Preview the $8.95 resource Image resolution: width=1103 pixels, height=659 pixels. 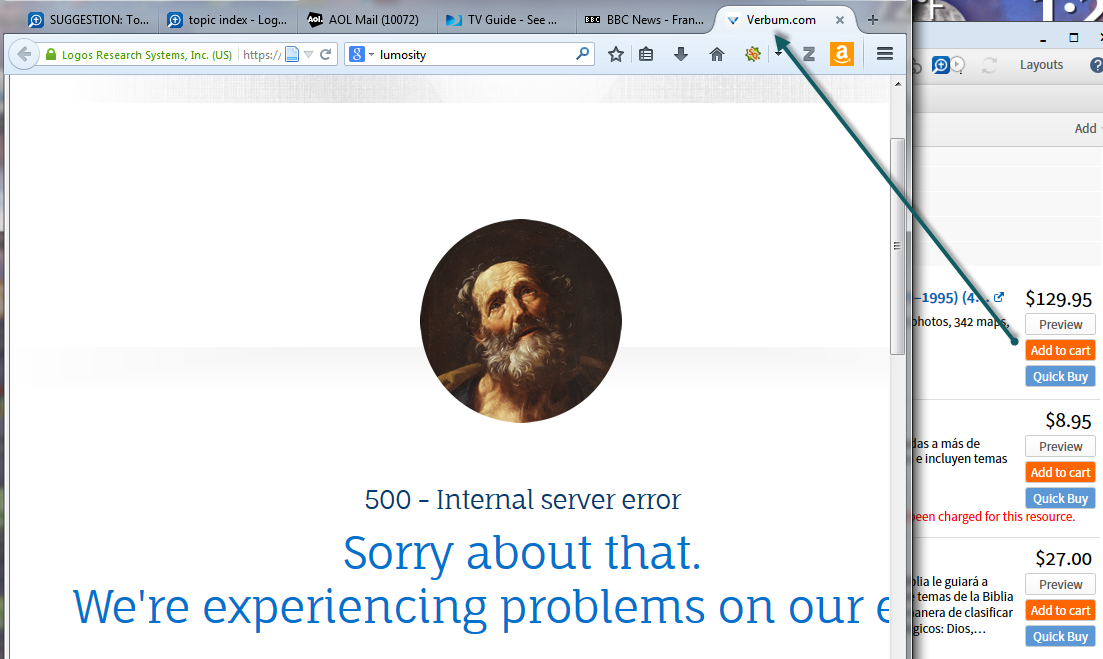1060,446
